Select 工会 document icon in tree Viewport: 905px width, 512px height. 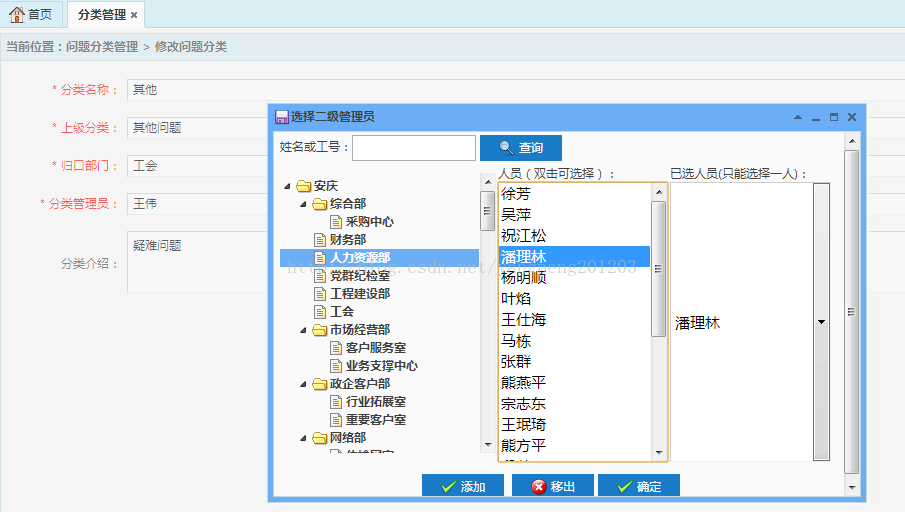click(320, 312)
